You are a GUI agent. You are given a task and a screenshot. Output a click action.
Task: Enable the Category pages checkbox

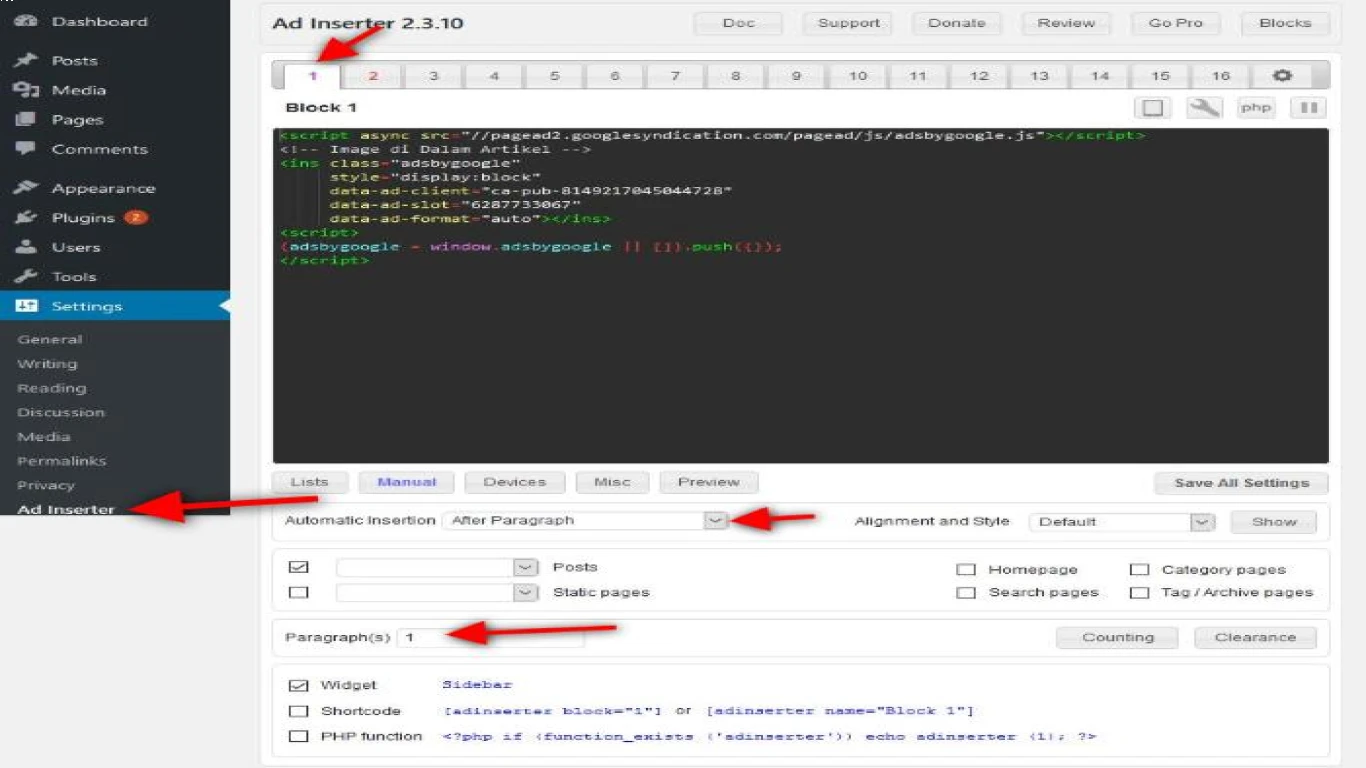[1139, 569]
